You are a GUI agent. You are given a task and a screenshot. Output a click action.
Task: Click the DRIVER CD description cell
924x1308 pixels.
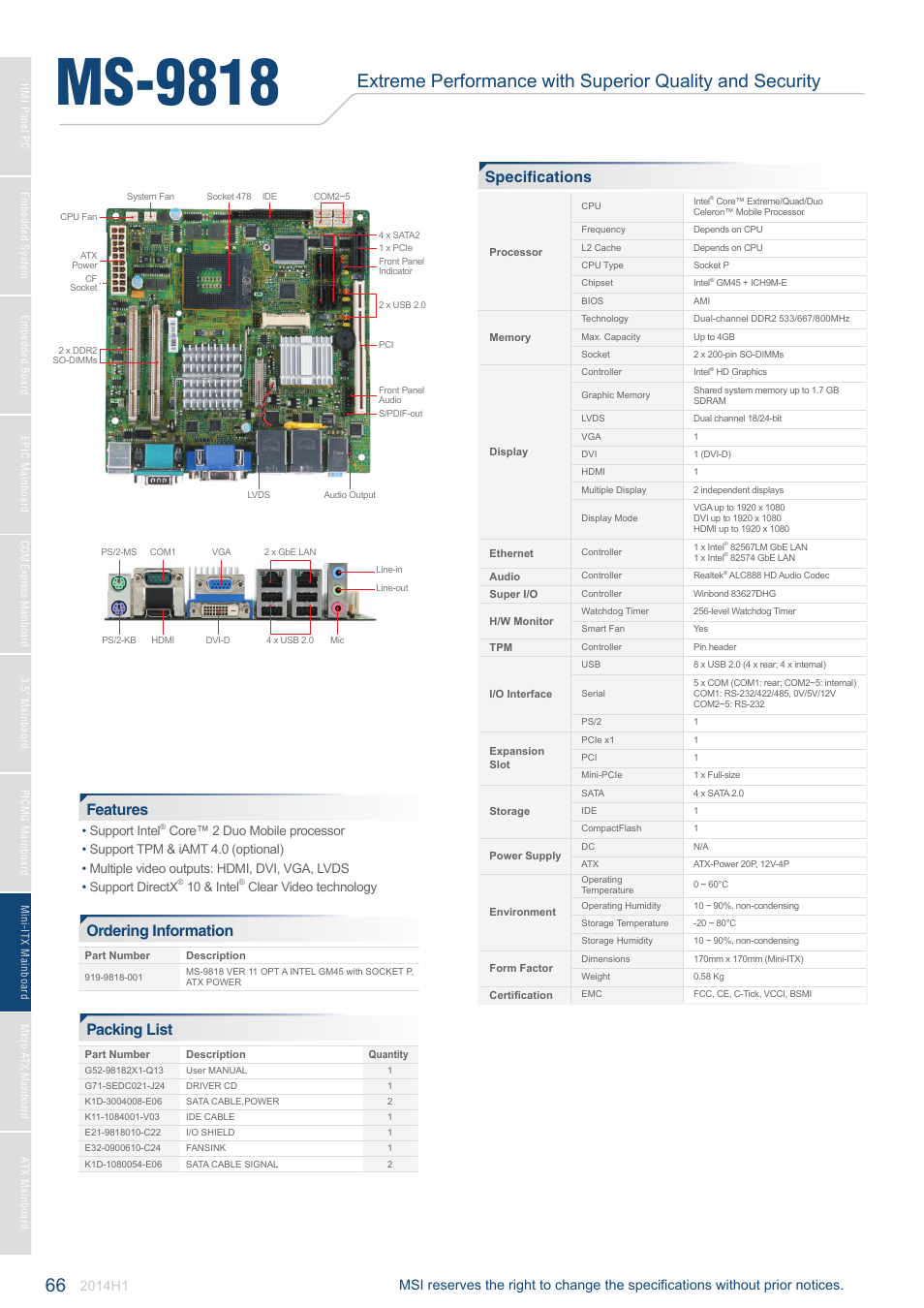[211, 1086]
